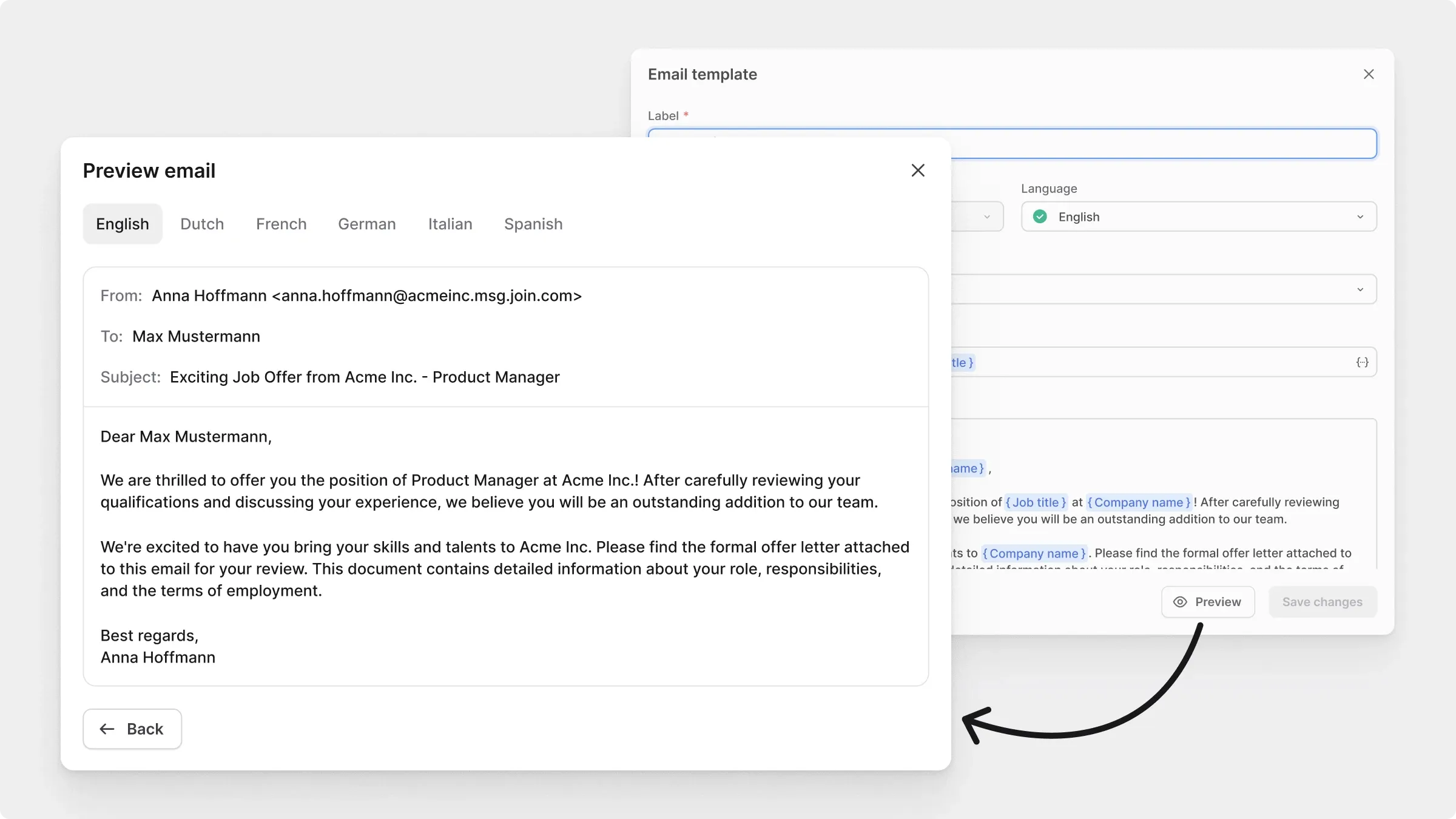
Task: Click the eye icon on Preview button
Action: [1180, 602]
